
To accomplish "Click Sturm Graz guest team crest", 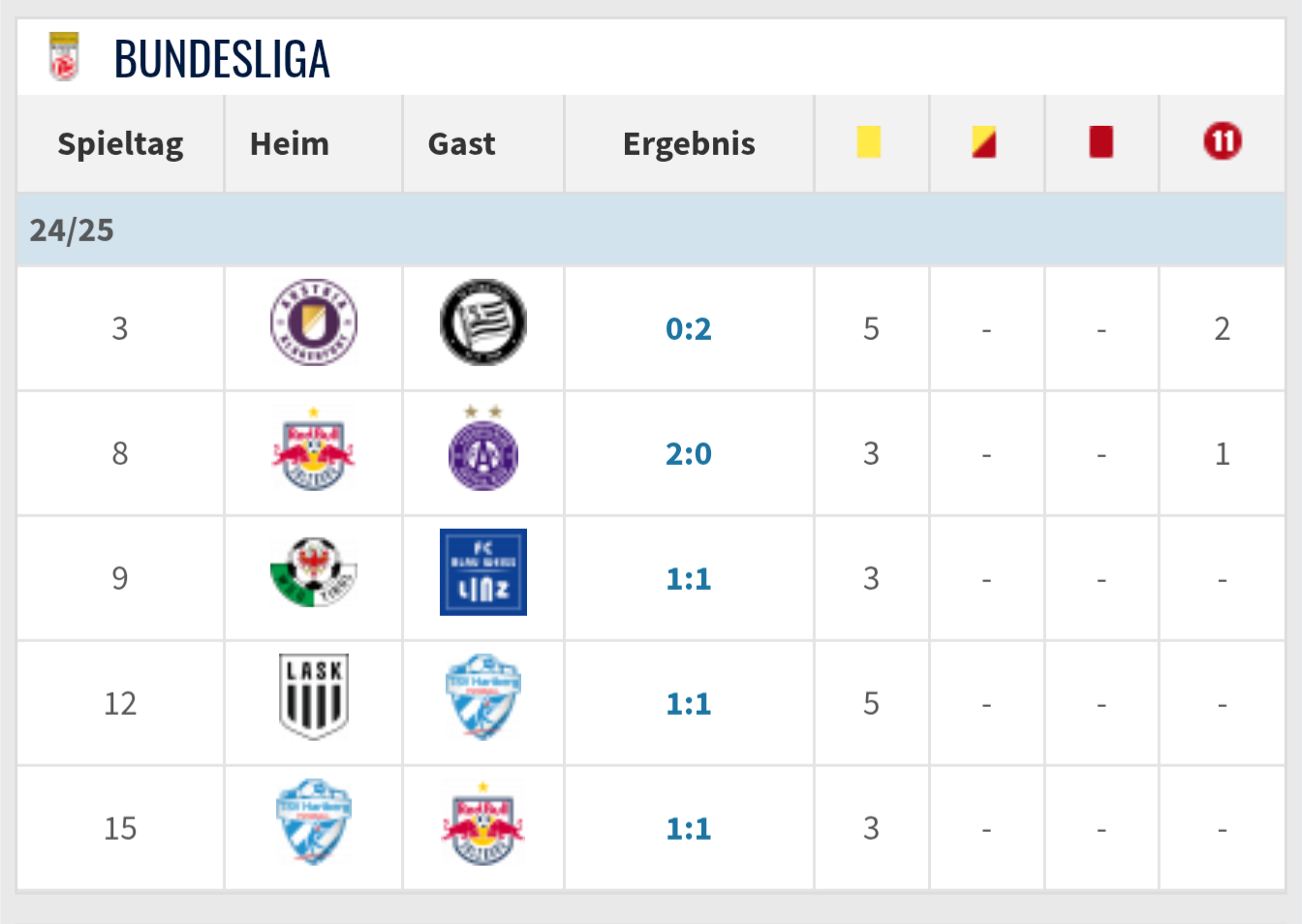I will 482,323.
